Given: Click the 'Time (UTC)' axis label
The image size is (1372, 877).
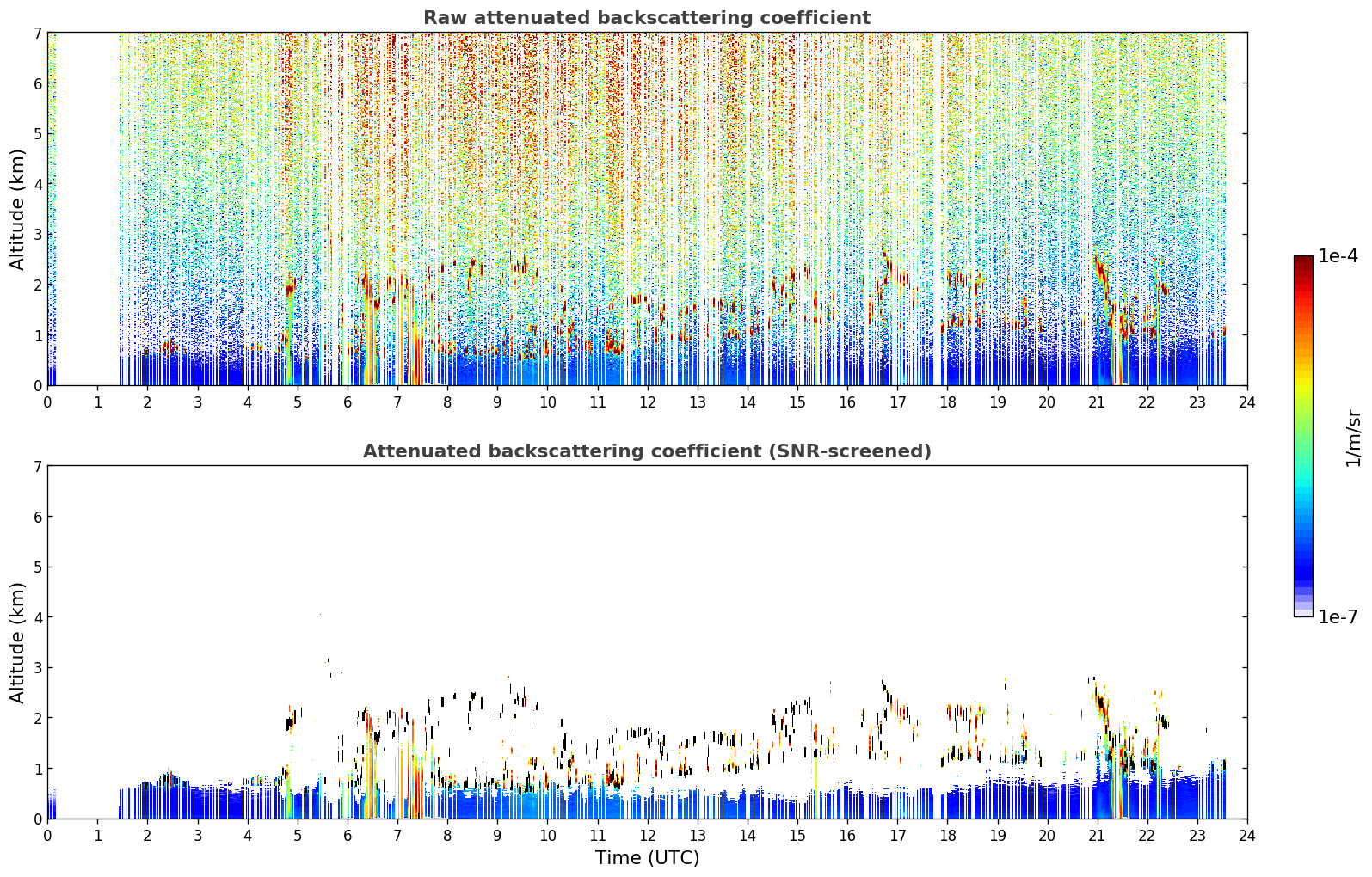Looking at the screenshot, I should coord(647,858).
